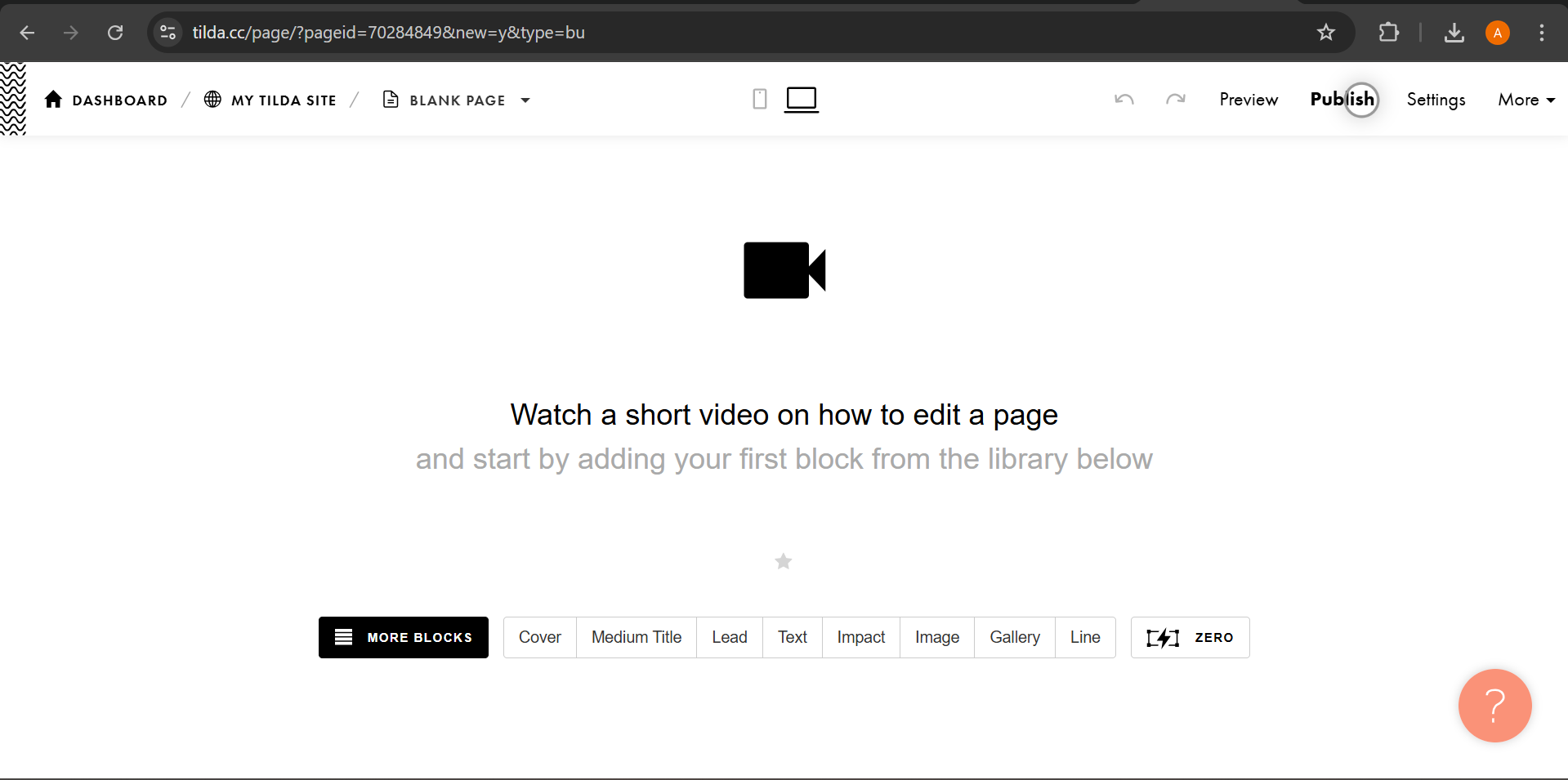The image size is (1568, 780).
Task: Add an Image block
Action: click(937, 637)
